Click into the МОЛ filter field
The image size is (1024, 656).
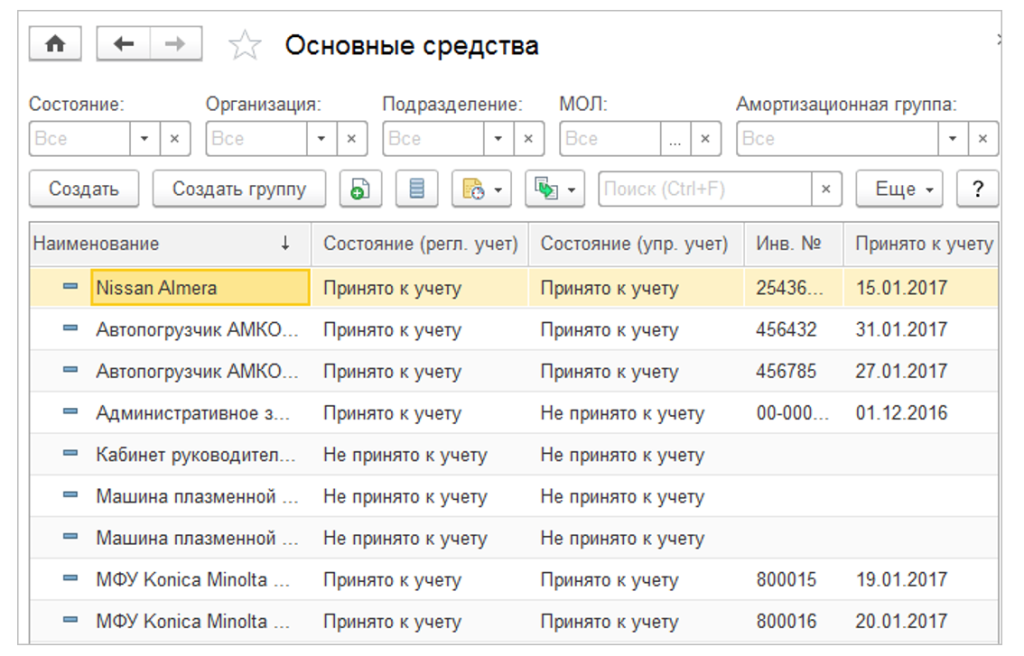pos(610,139)
